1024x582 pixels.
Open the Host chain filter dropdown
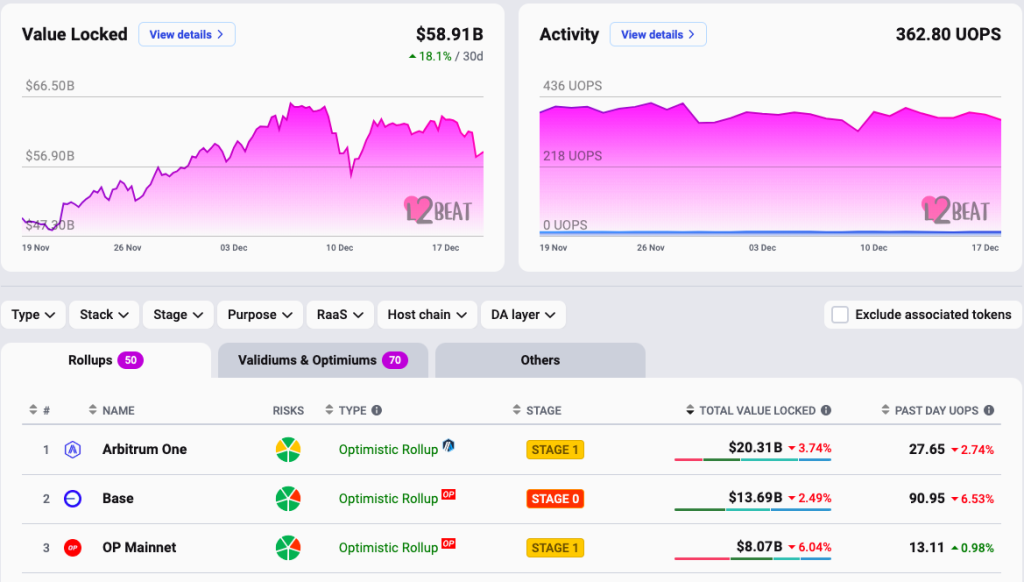click(427, 315)
